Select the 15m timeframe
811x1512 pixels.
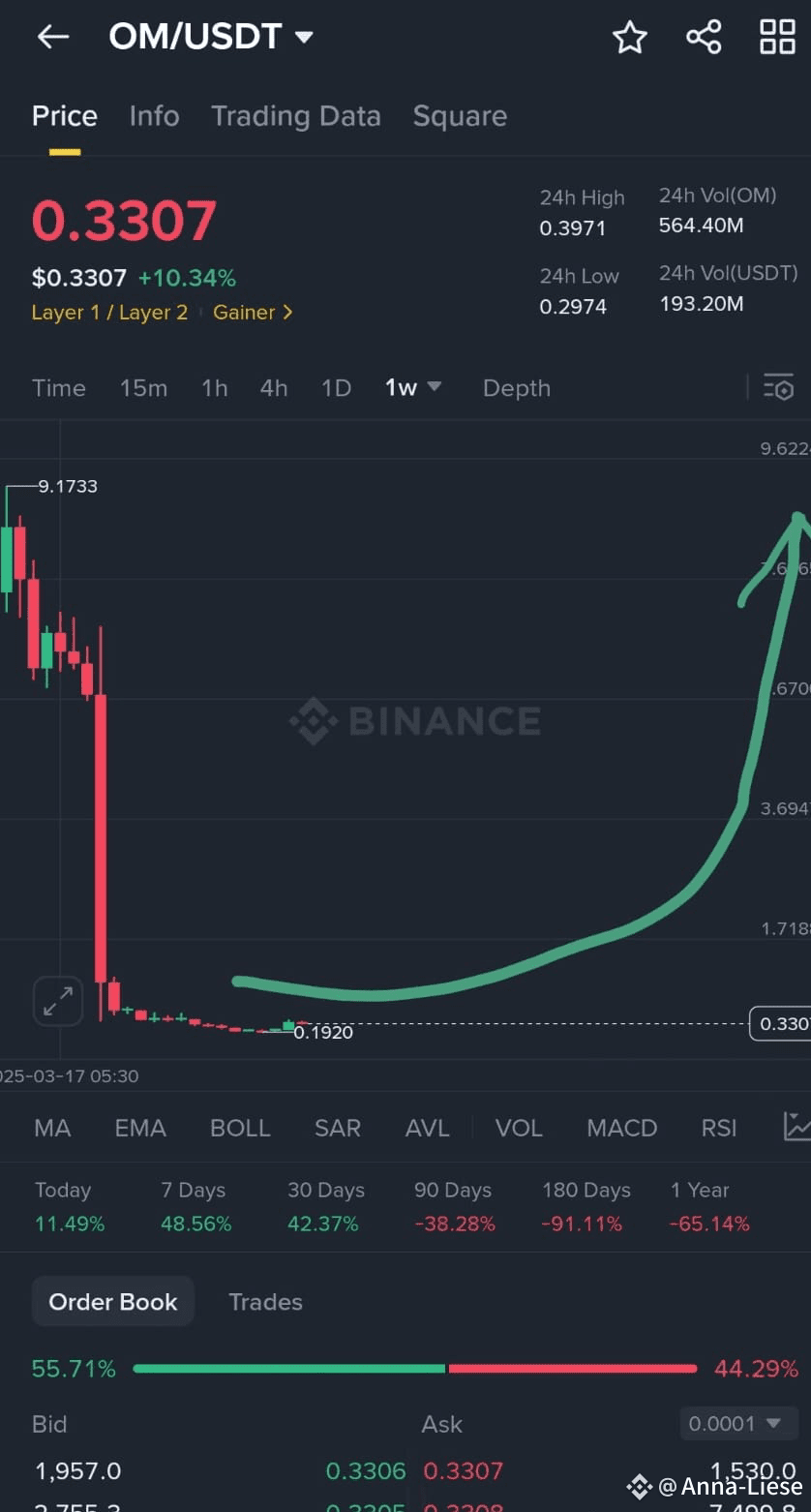pos(143,388)
